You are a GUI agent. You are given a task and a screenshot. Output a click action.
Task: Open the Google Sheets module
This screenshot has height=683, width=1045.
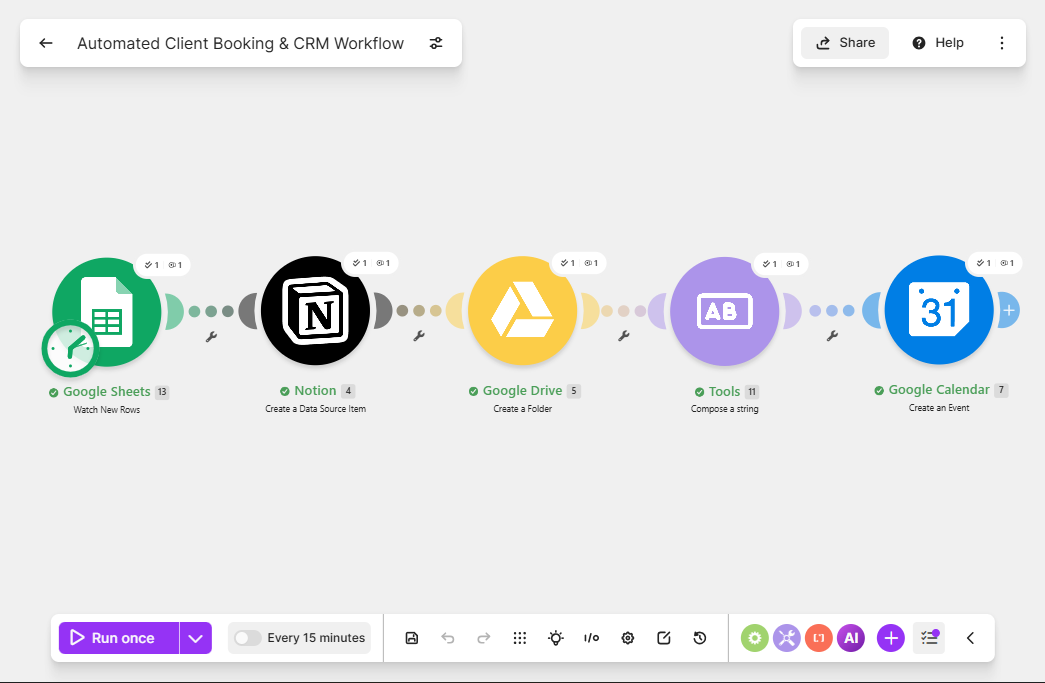(107, 311)
